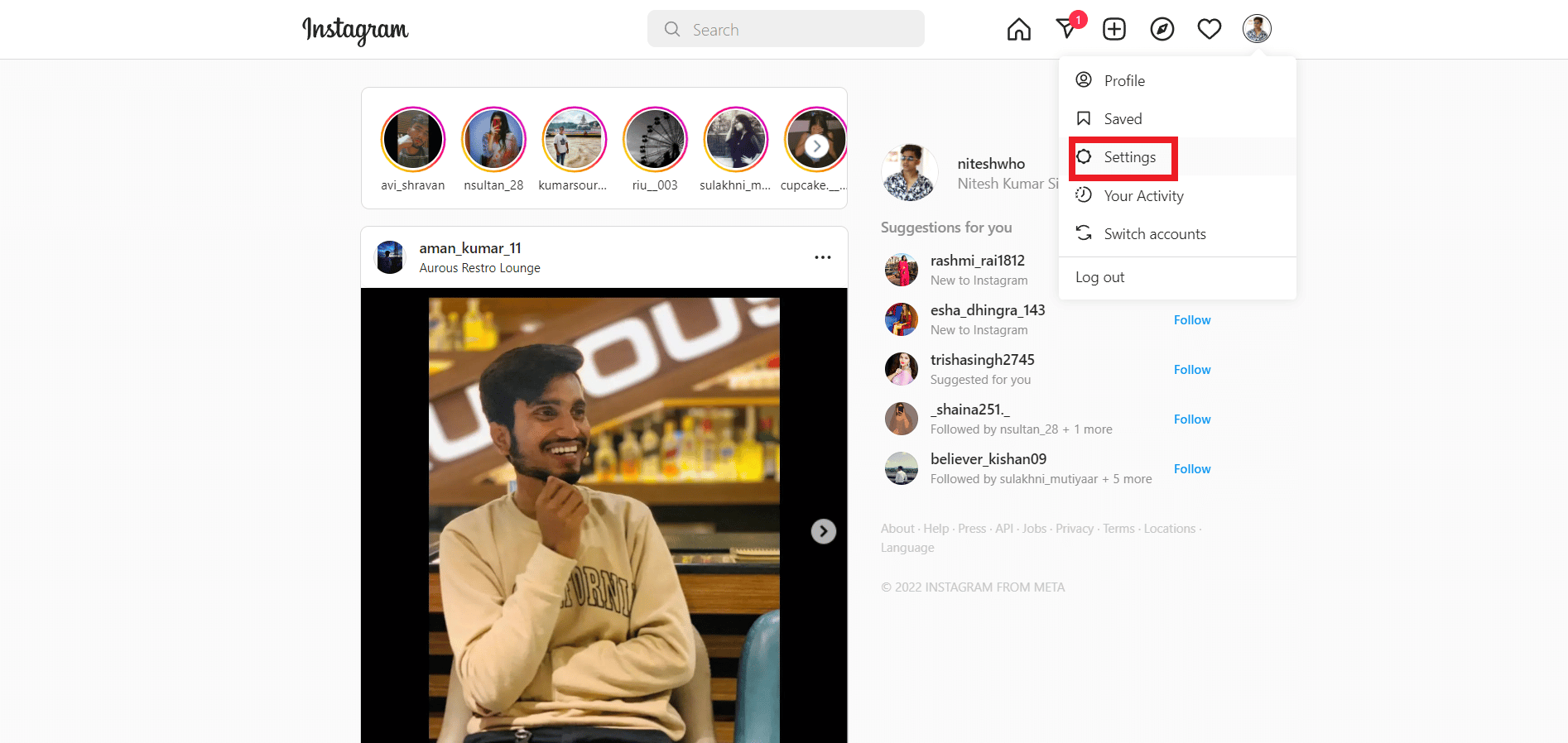
Task: Click the Settings gear icon
Action: coord(1084,156)
